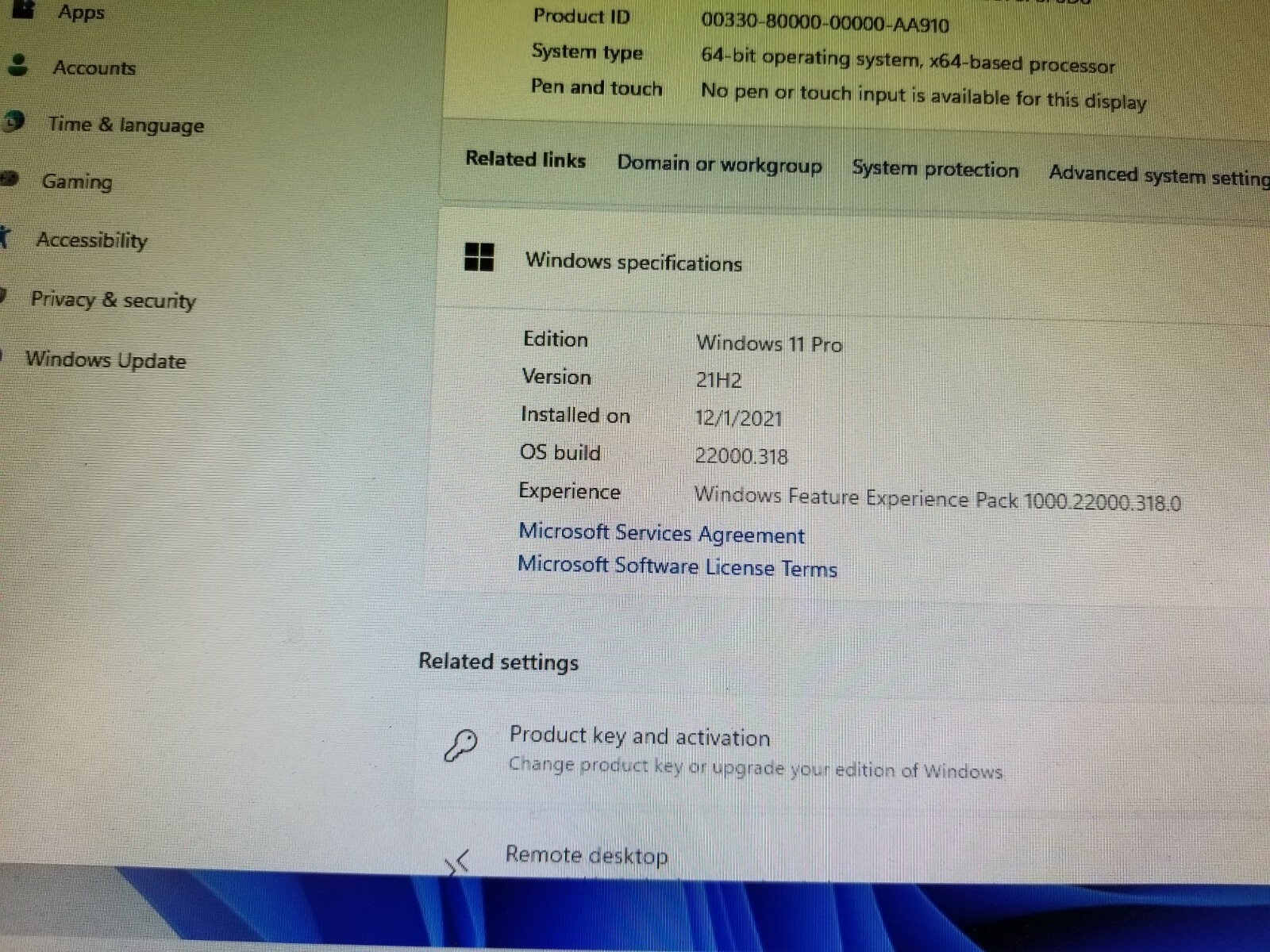
Task: Click the Related settings heading
Action: 498,662
